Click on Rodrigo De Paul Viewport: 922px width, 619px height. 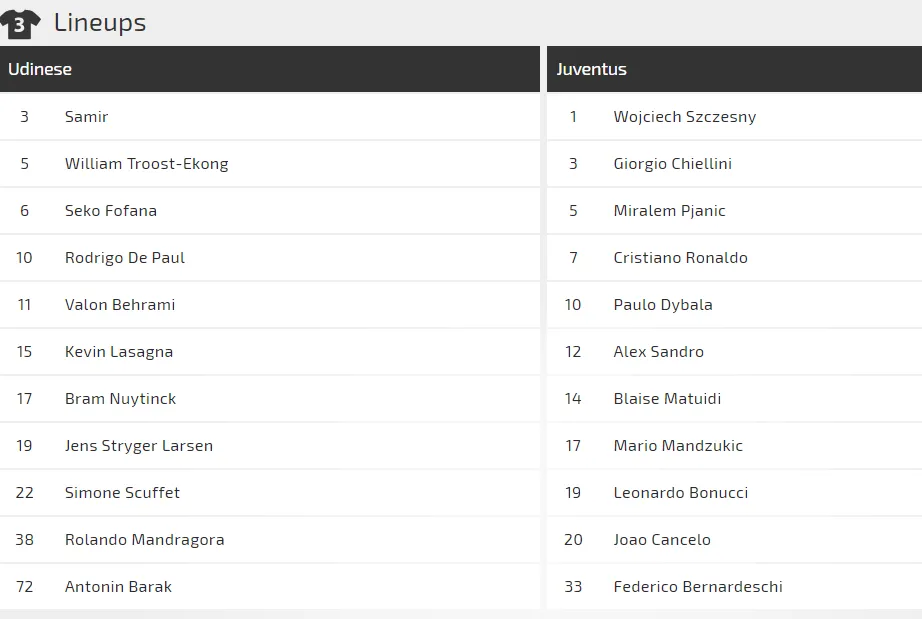click(x=125, y=257)
